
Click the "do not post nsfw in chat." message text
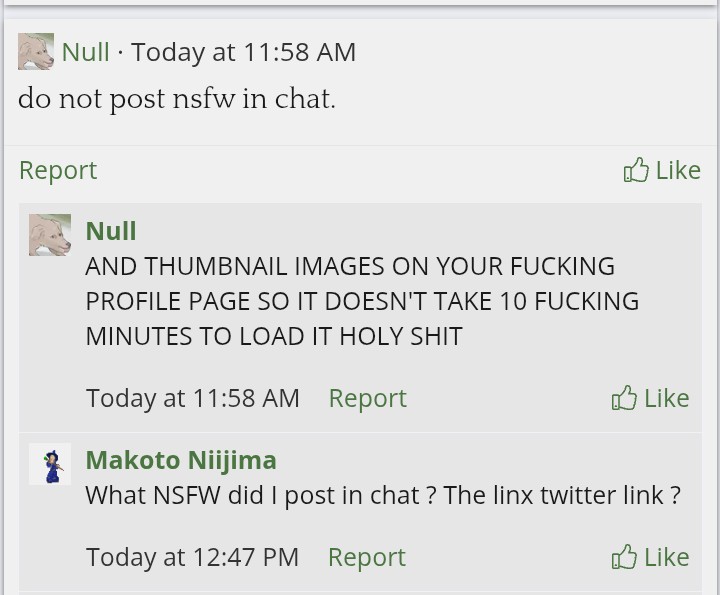point(176,100)
